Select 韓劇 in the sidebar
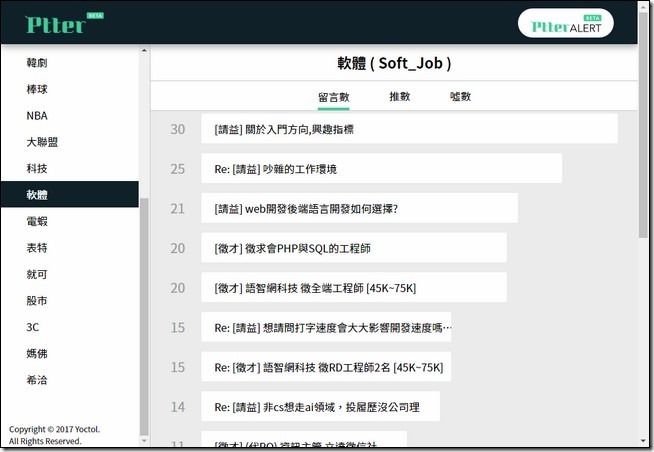This screenshot has height=452, width=654. (x=37, y=63)
